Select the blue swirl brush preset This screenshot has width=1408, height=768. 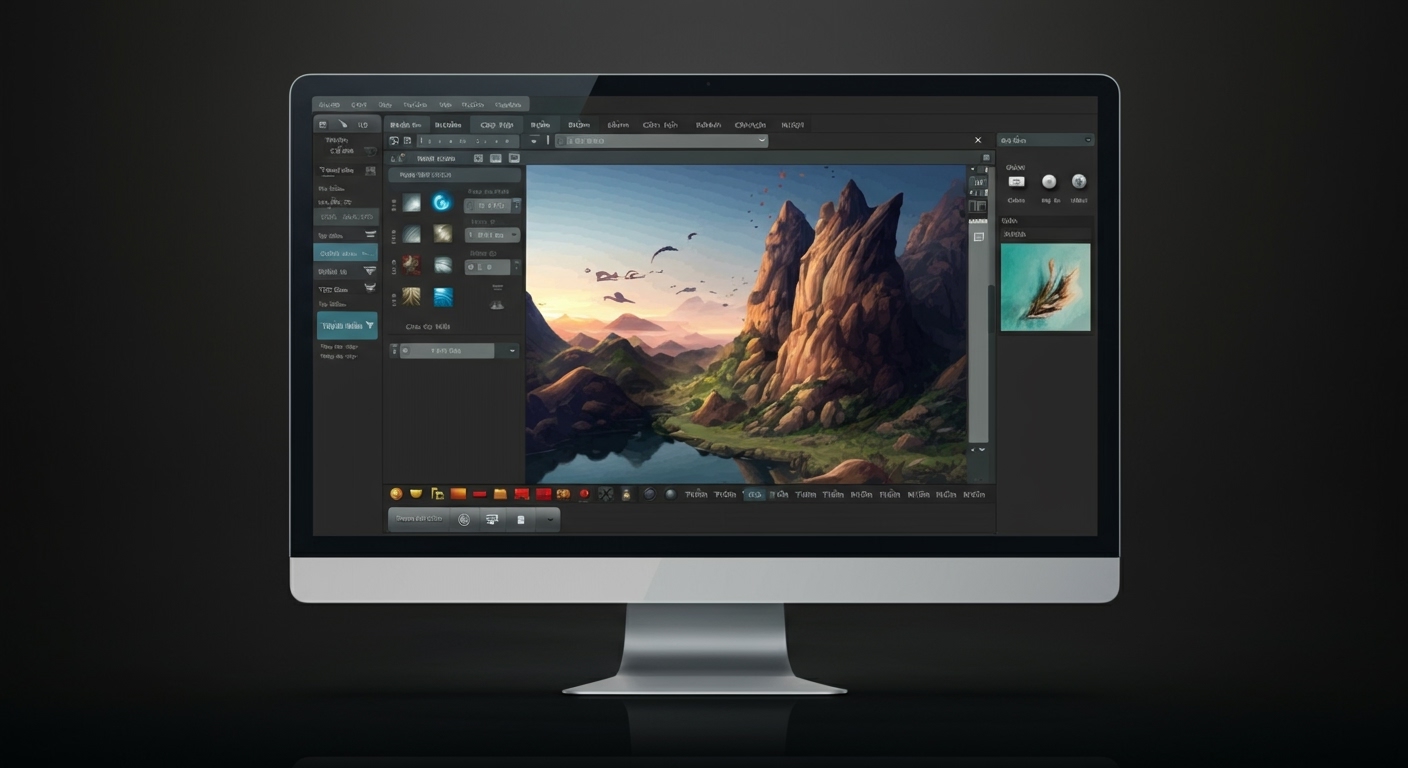[442, 201]
